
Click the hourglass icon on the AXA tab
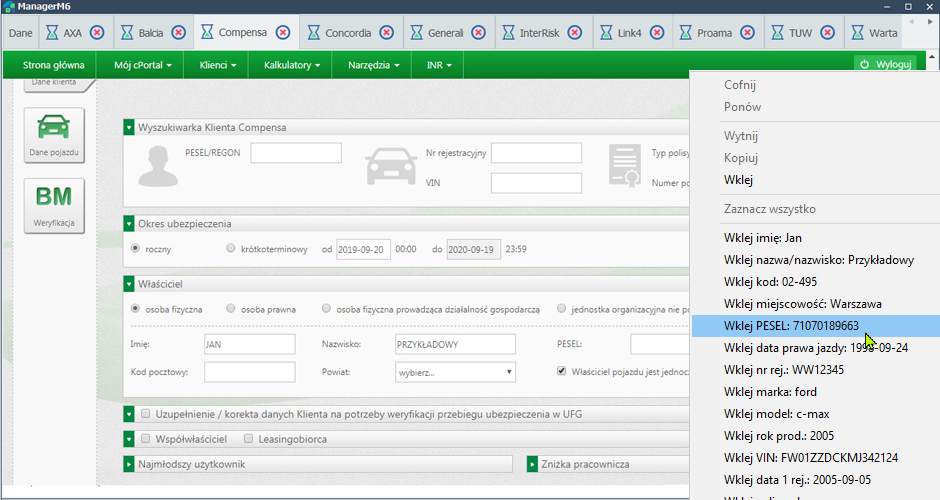pyautogui.click(x=52, y=32)
